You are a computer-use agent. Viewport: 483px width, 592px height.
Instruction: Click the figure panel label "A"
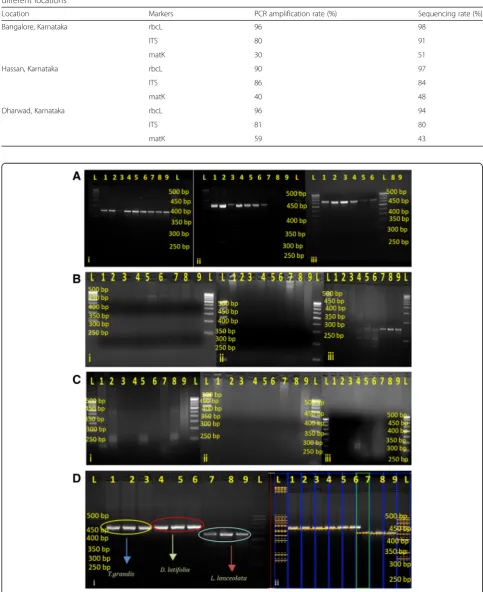pyautogui.click(x=77, y=176)
